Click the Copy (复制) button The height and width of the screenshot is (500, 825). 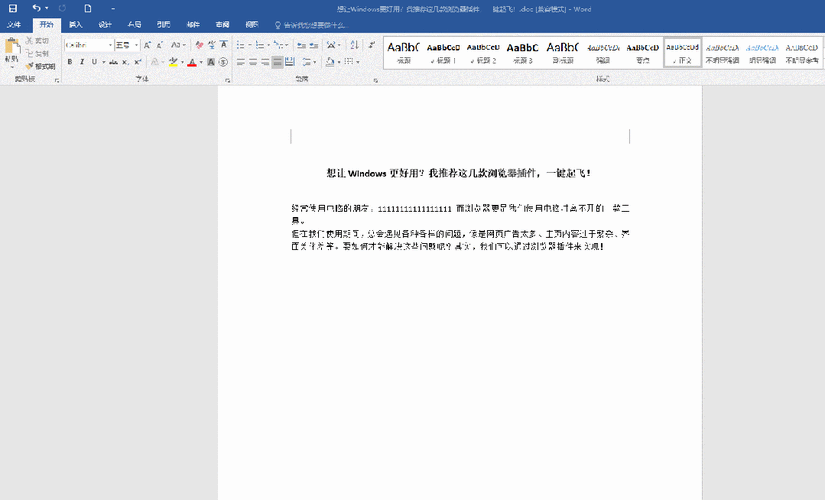click(x=37, y=53)
